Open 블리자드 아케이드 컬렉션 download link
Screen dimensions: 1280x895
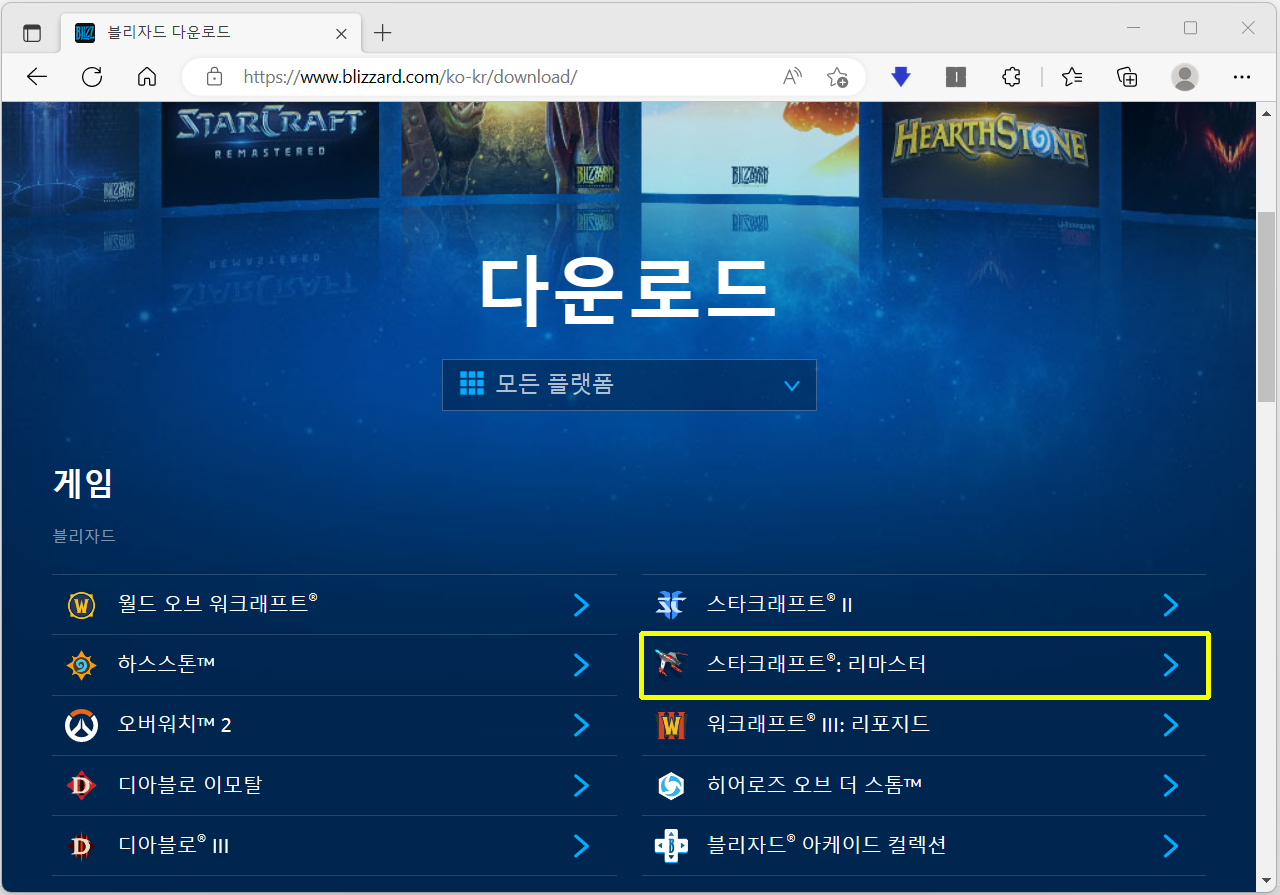click(924, 845)
